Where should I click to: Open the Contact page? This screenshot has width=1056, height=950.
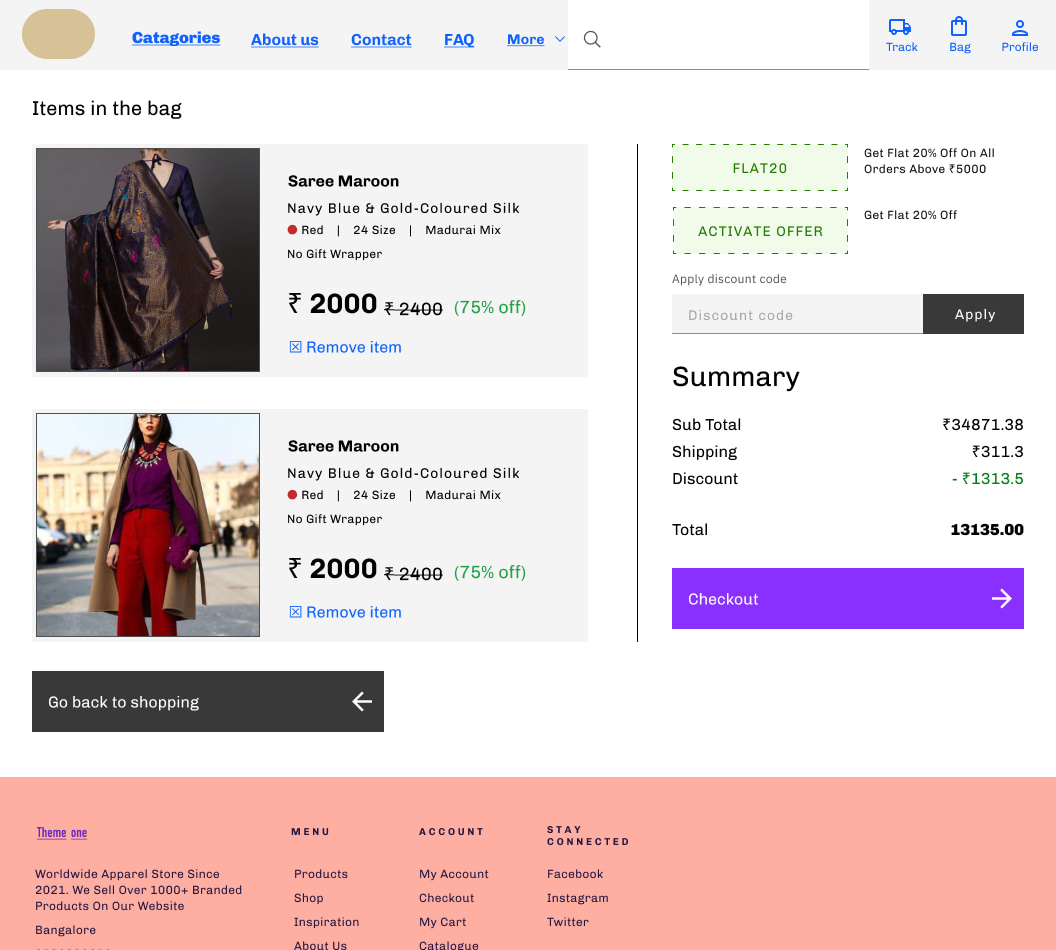(x=381, y=40)
